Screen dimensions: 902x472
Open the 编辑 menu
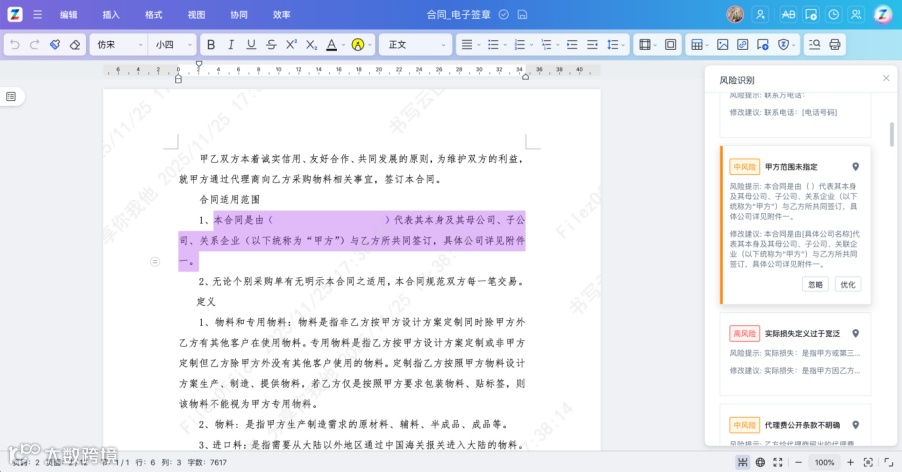tap(68, 15)
